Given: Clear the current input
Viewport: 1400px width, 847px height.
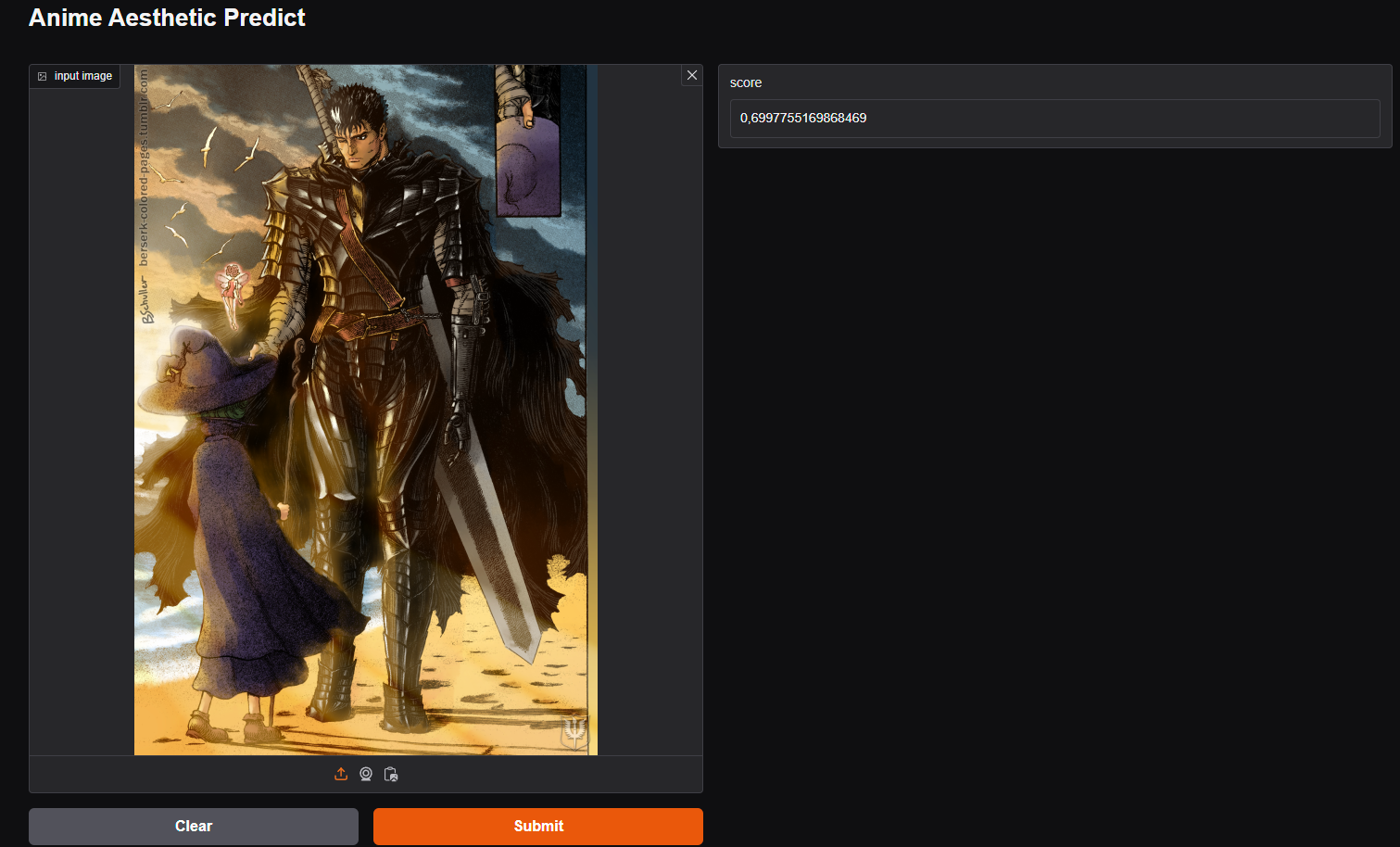Looking at the screenshot, I should pyautogui.click(x=194, y=826).
